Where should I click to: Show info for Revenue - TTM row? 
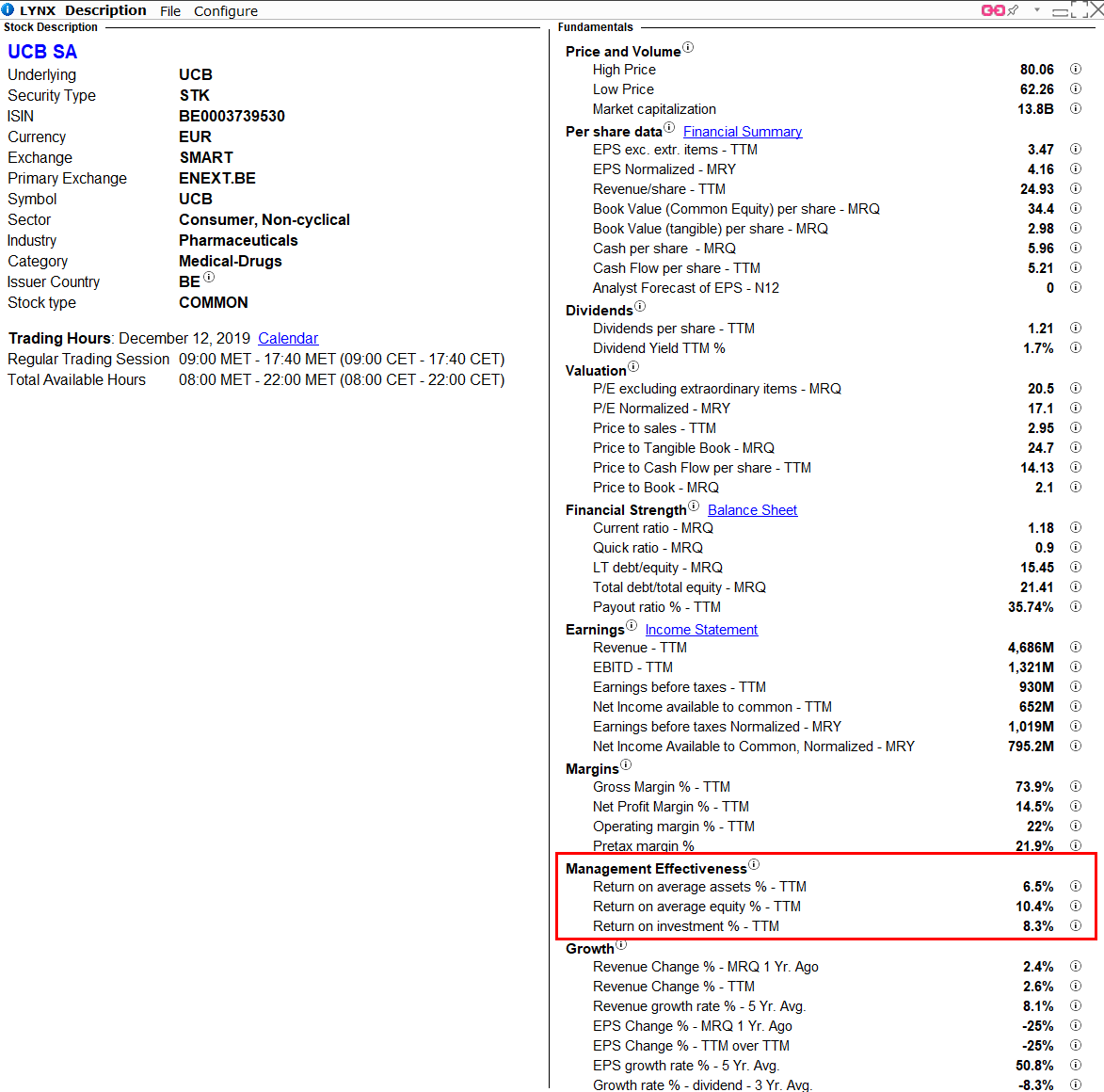(1075, 647)
